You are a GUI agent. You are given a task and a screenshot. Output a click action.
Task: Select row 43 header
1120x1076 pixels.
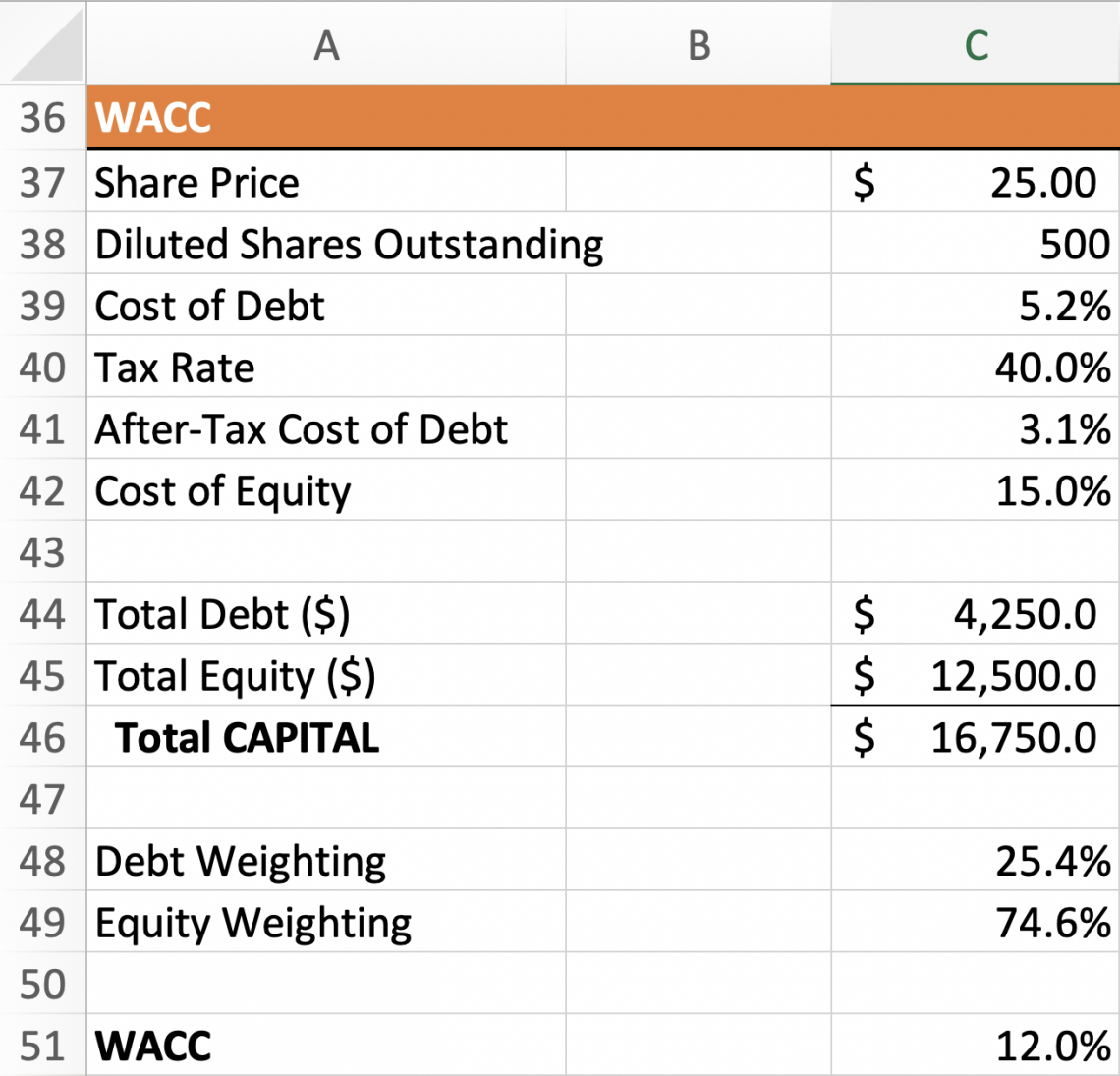(x=42, y=553)
